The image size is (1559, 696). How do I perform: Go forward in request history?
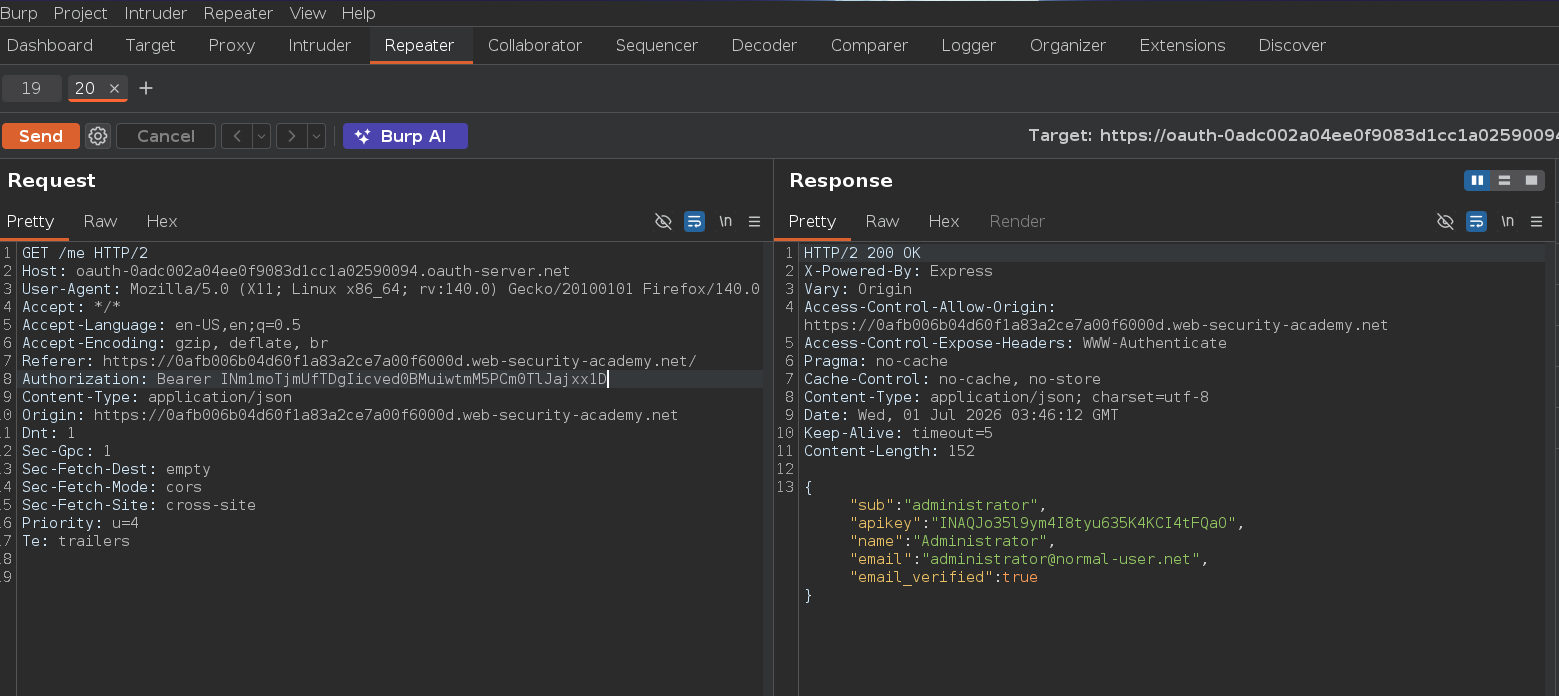click(291, 136)
